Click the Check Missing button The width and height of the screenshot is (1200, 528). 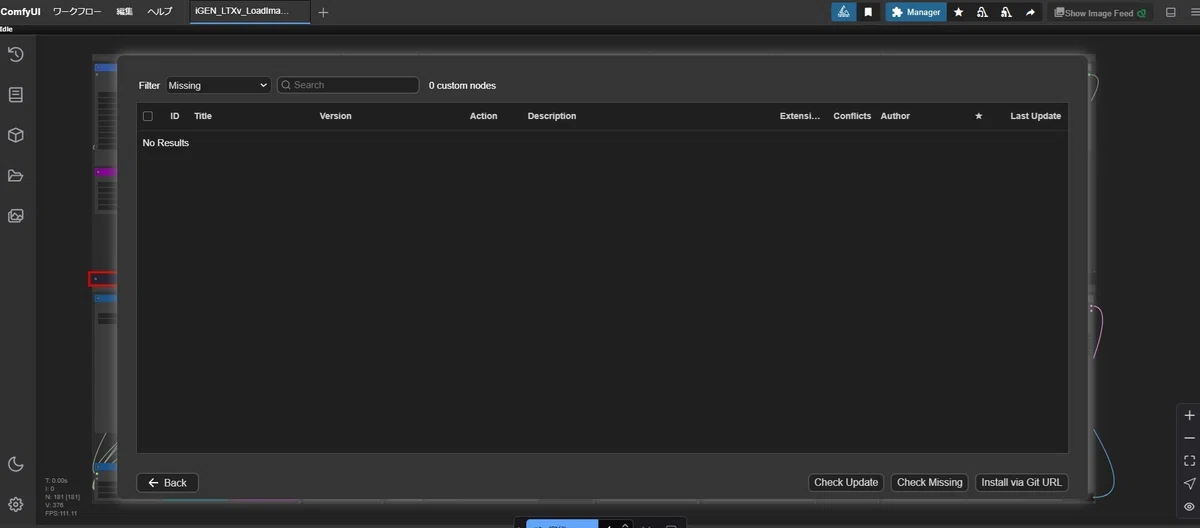click(x=930, y=482)
